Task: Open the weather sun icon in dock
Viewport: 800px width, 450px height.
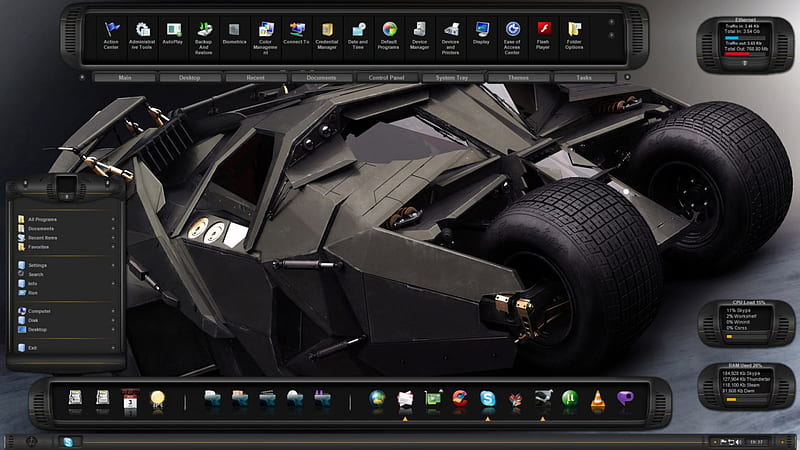Action: (x=158, y=399)
